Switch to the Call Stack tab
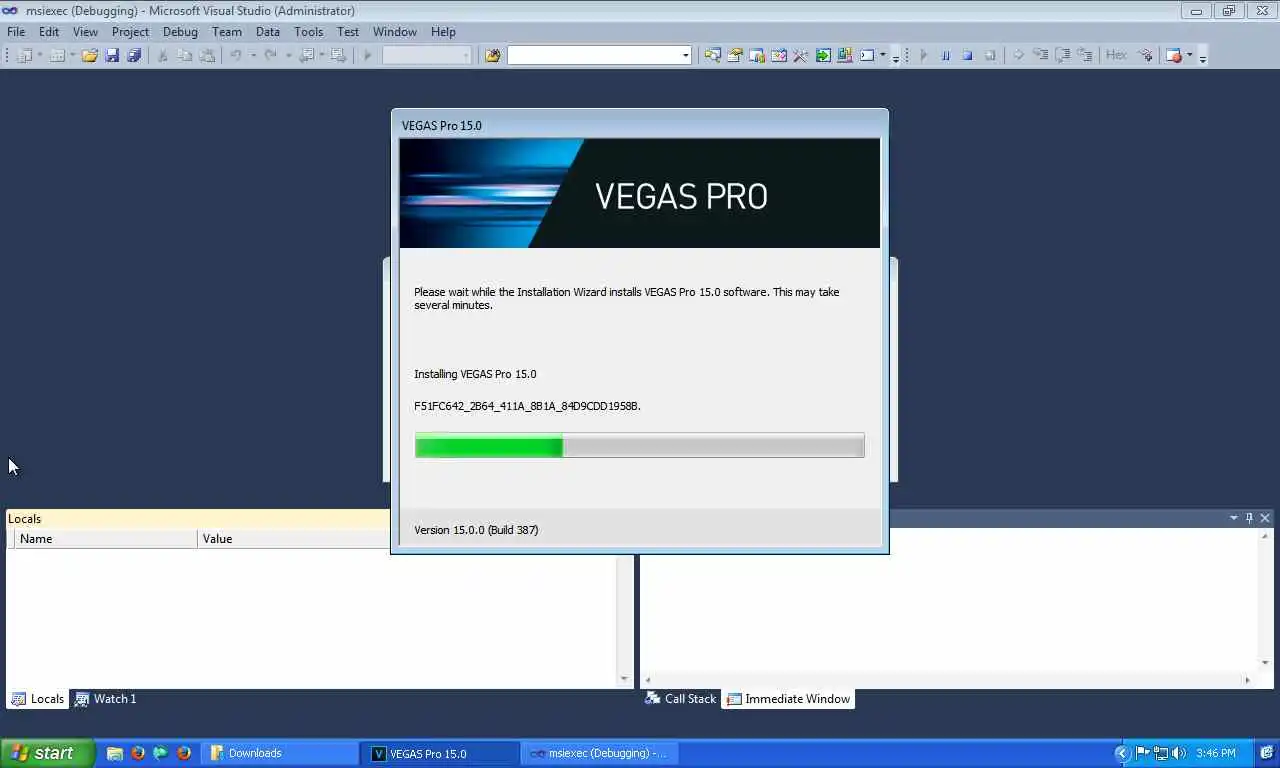Image resolution: width=1280 pixels, height=768 pixels. [x=681, y=699]
